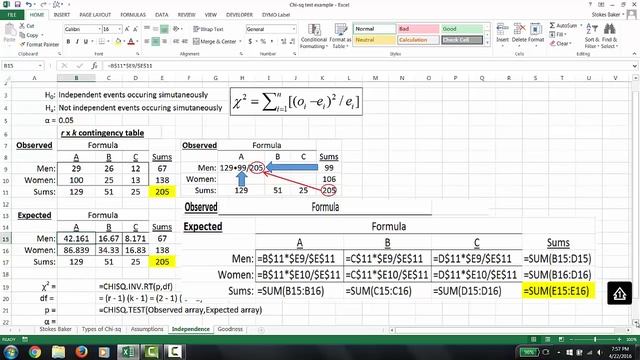This screenshot has width=640, height=360.
Task: Click the Borders icon in Font group
Action: pyautogui.click(x=101, y=41)
